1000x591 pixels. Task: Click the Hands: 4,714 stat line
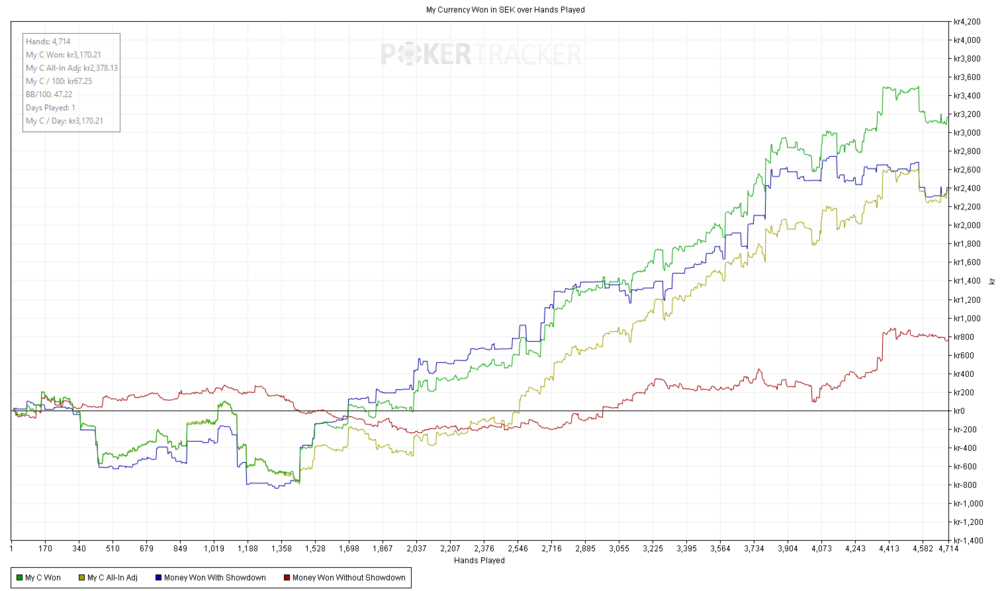(x=48, y=41)
